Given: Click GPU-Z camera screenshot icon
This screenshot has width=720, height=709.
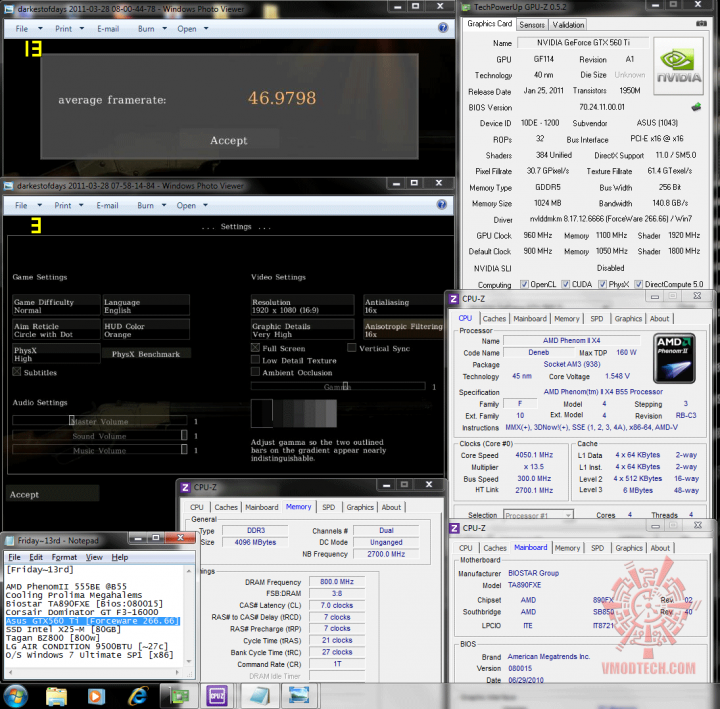Looking at the screenshot, I should click(x=701, y=23).
